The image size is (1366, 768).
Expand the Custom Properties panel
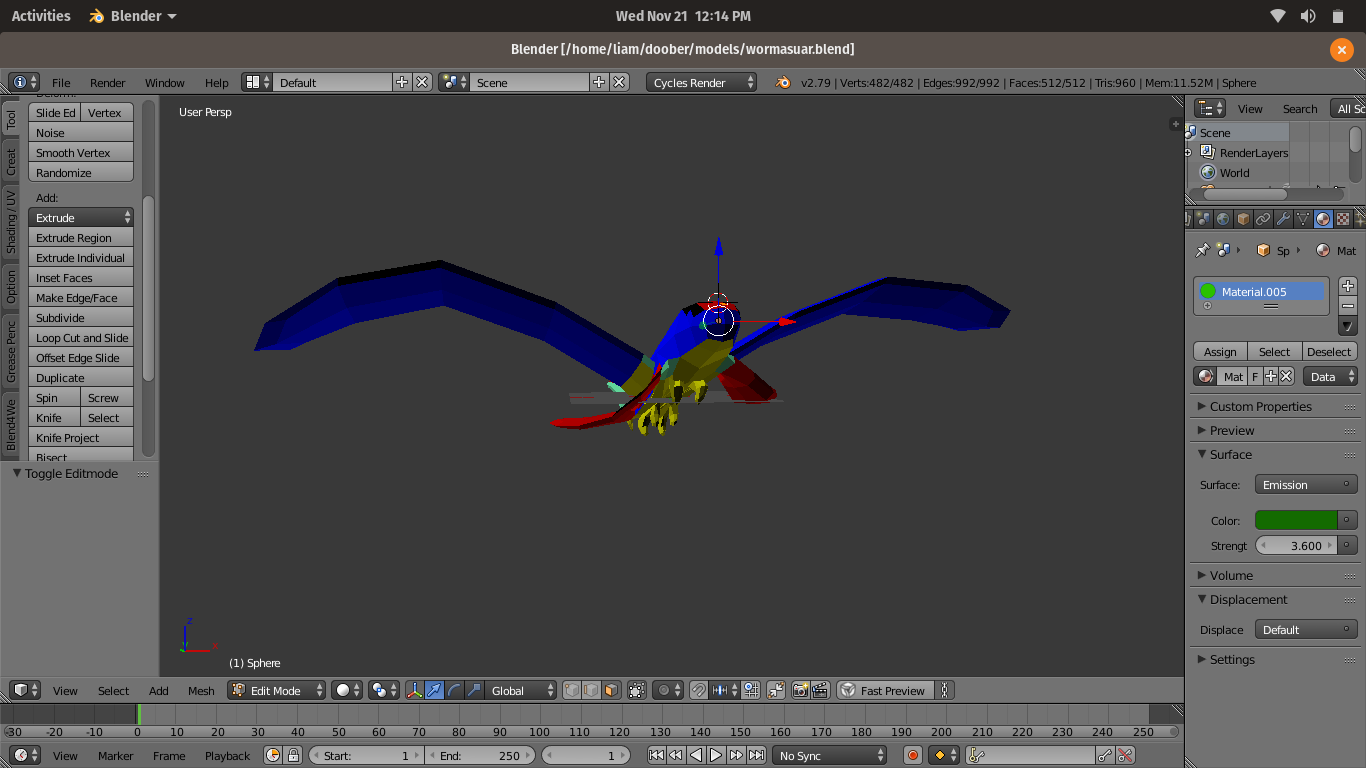point(1260,407)
